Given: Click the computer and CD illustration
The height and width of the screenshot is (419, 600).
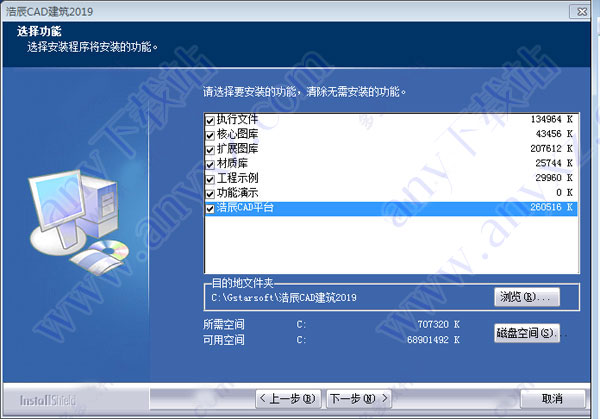Looking at the screenshot, I should click(x=79, y=222).
